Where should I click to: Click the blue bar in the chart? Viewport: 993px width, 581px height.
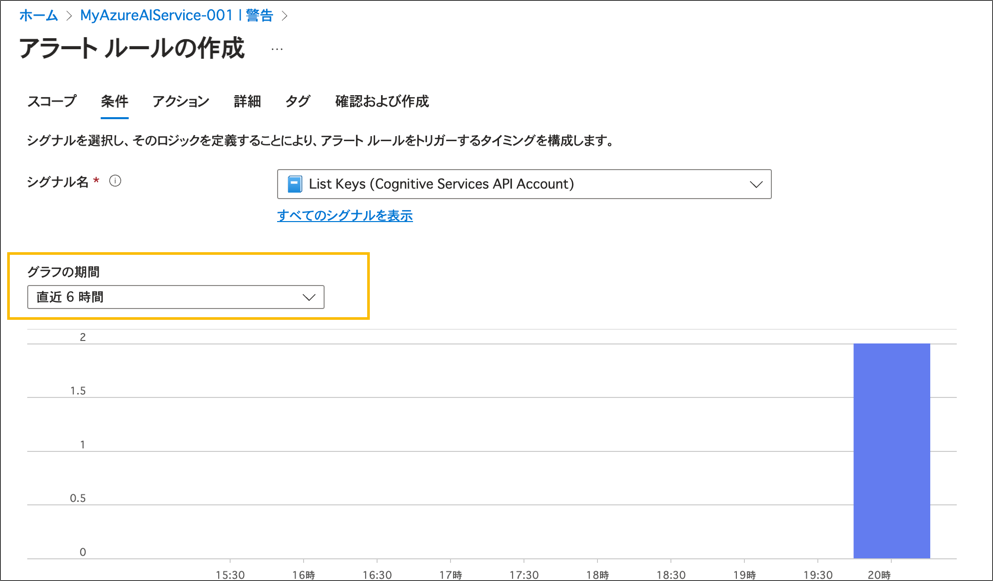tap(892, 450)
